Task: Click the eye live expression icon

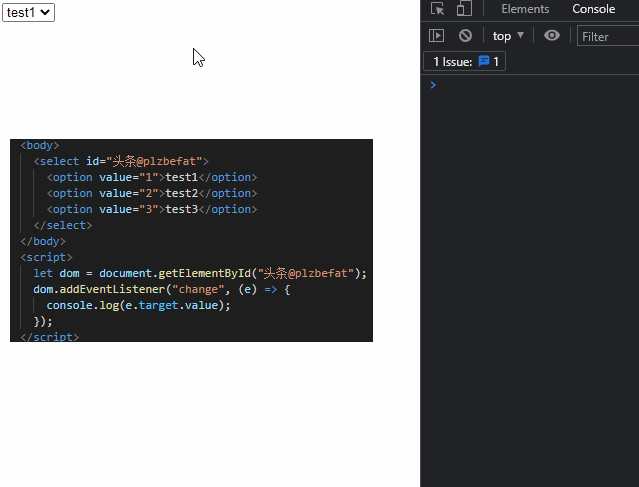Action: [551, 35]
